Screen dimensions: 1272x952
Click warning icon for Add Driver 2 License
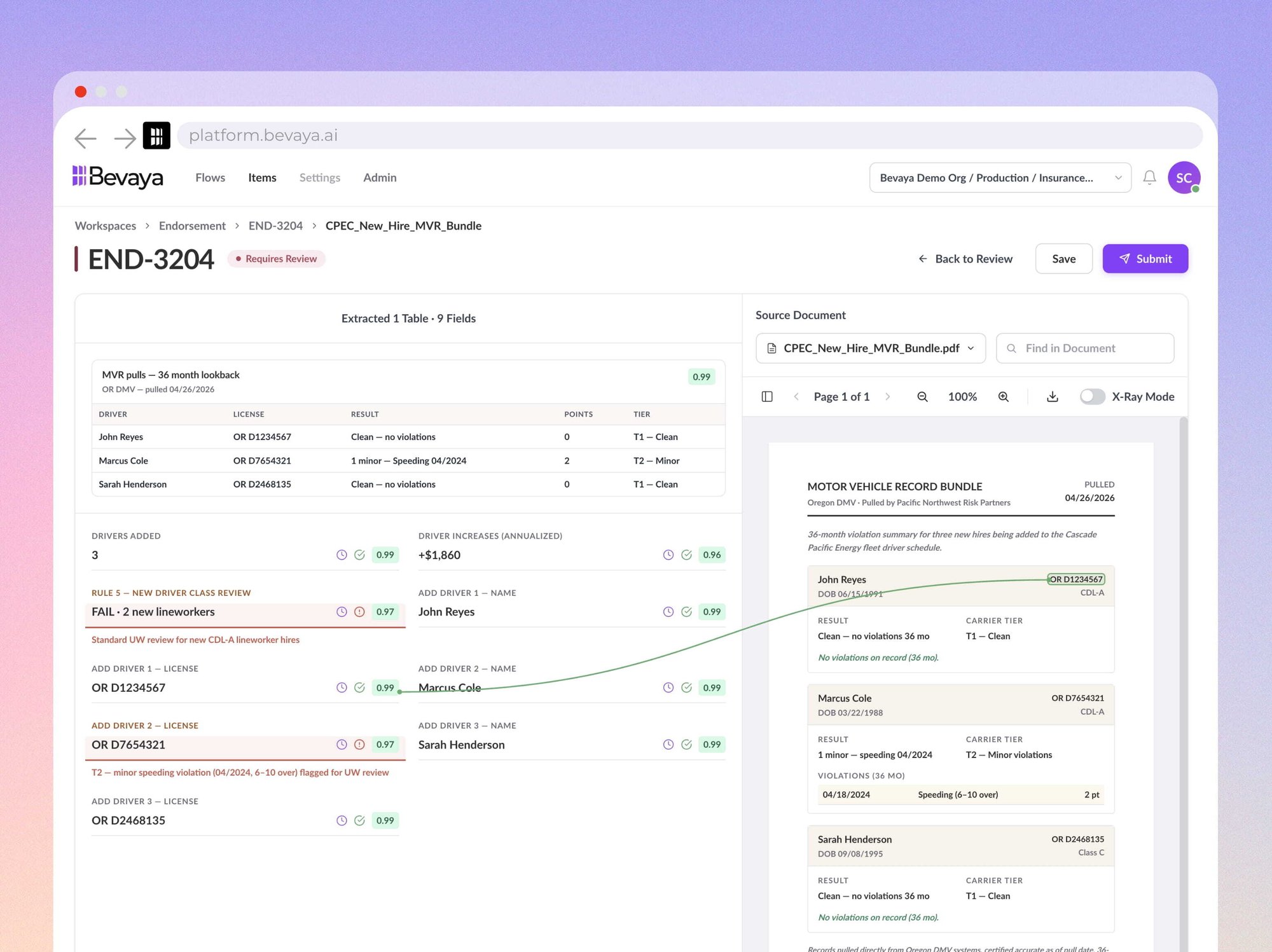click(359, 745)
